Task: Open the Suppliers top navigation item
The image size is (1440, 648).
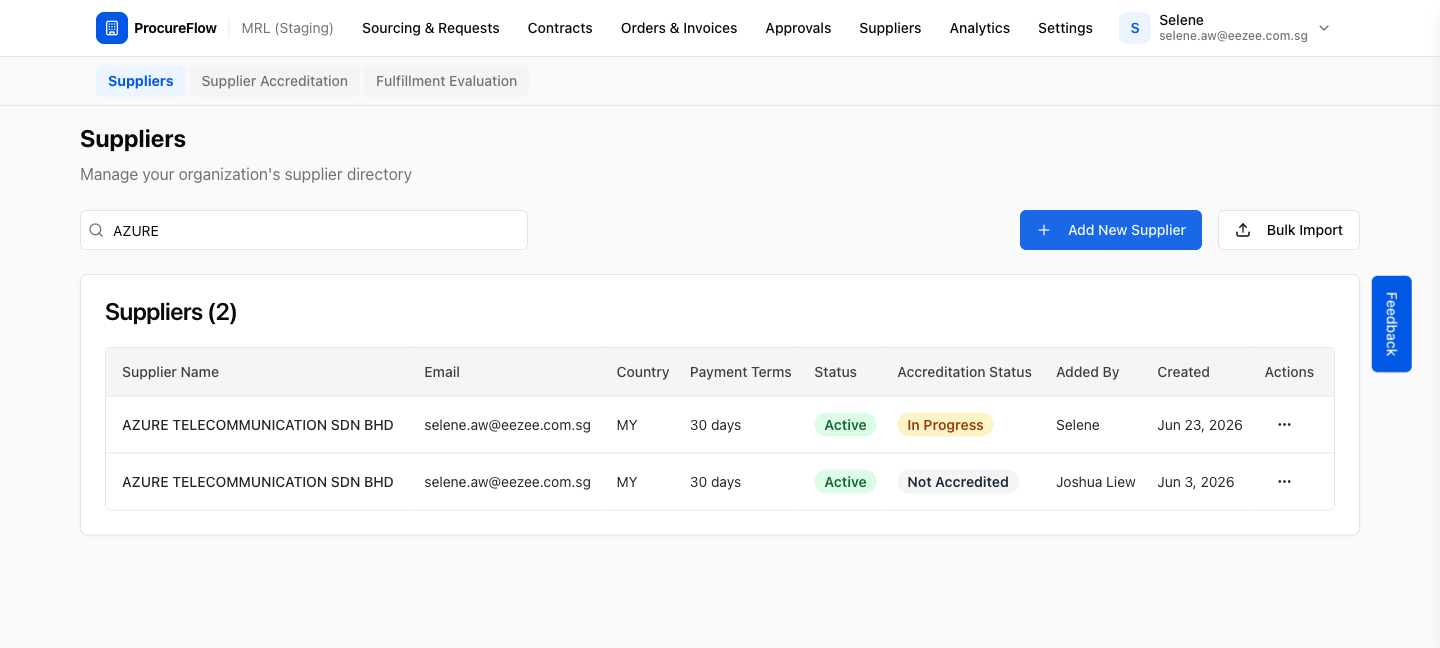Action: [x=890, y=28]
